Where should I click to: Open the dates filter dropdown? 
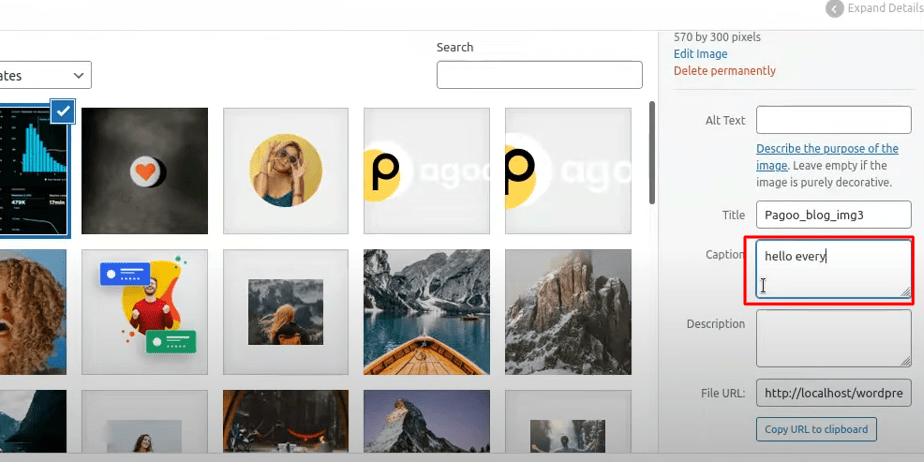click(x=45, y=75)
